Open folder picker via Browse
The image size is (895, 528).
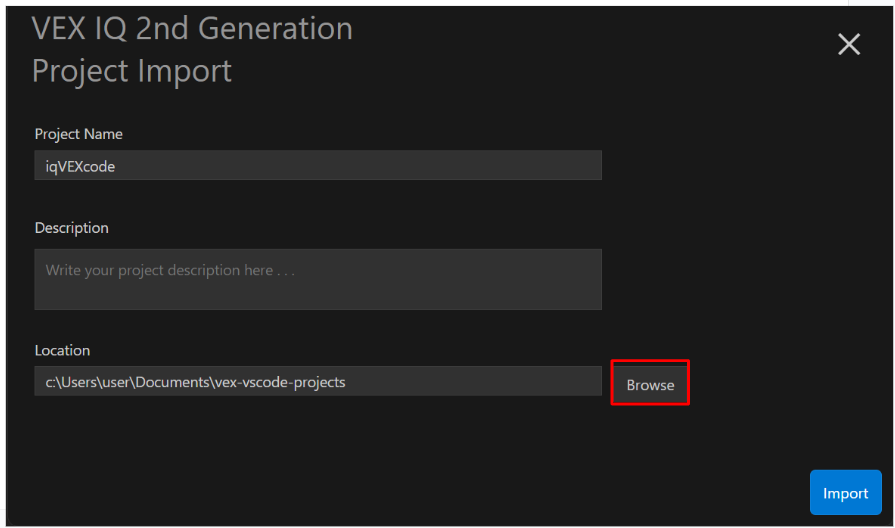[650, 384]
